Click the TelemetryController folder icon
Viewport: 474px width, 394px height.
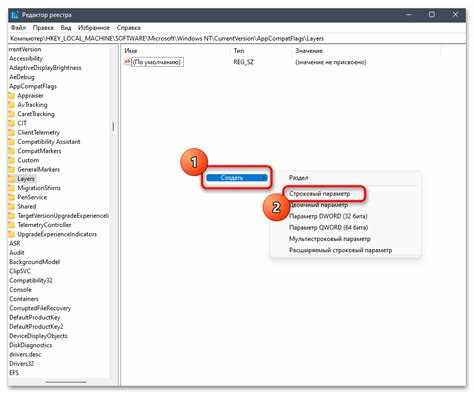coord(11,225)
